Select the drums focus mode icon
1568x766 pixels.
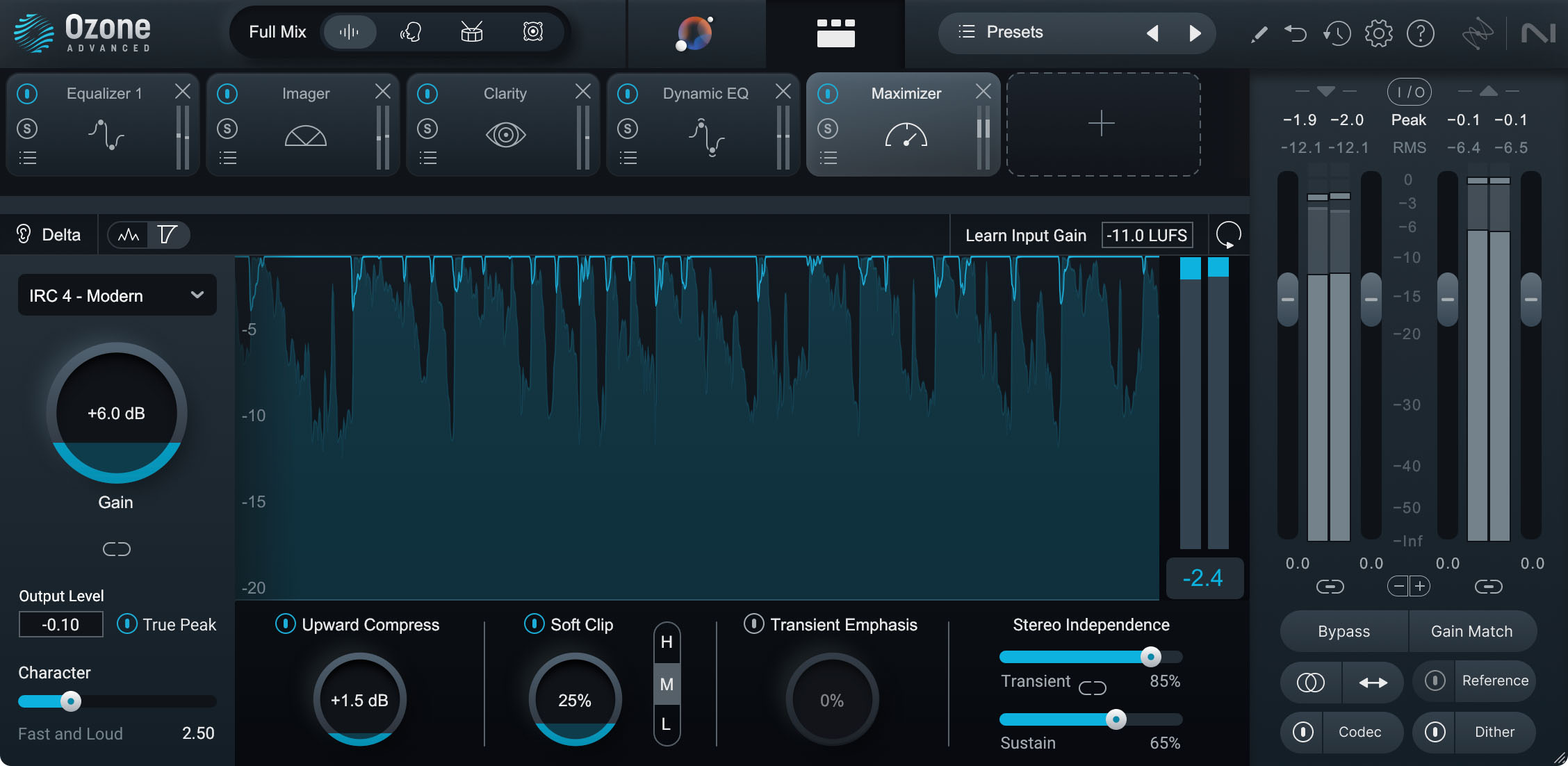click(x=471, y=31)
